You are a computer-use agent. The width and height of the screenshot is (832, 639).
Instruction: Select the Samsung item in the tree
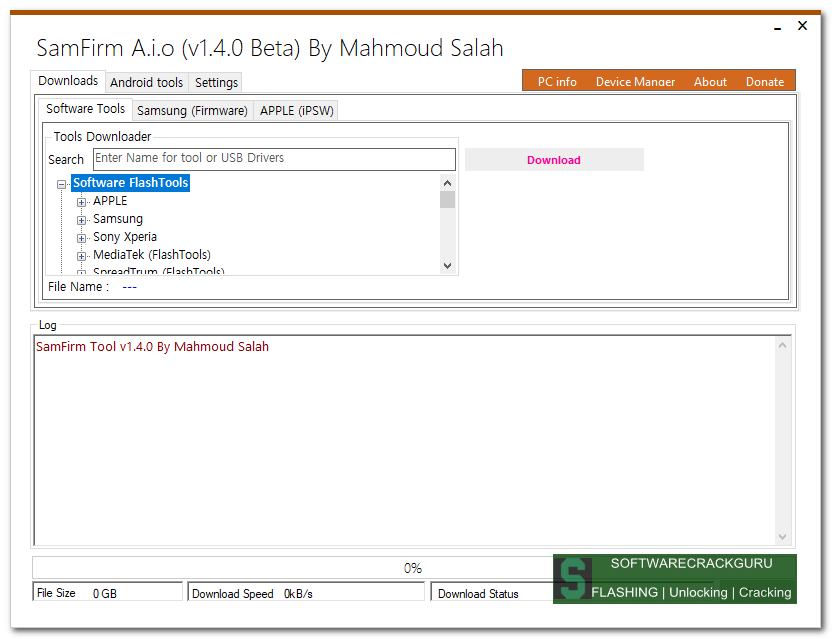tap(118, 219)
